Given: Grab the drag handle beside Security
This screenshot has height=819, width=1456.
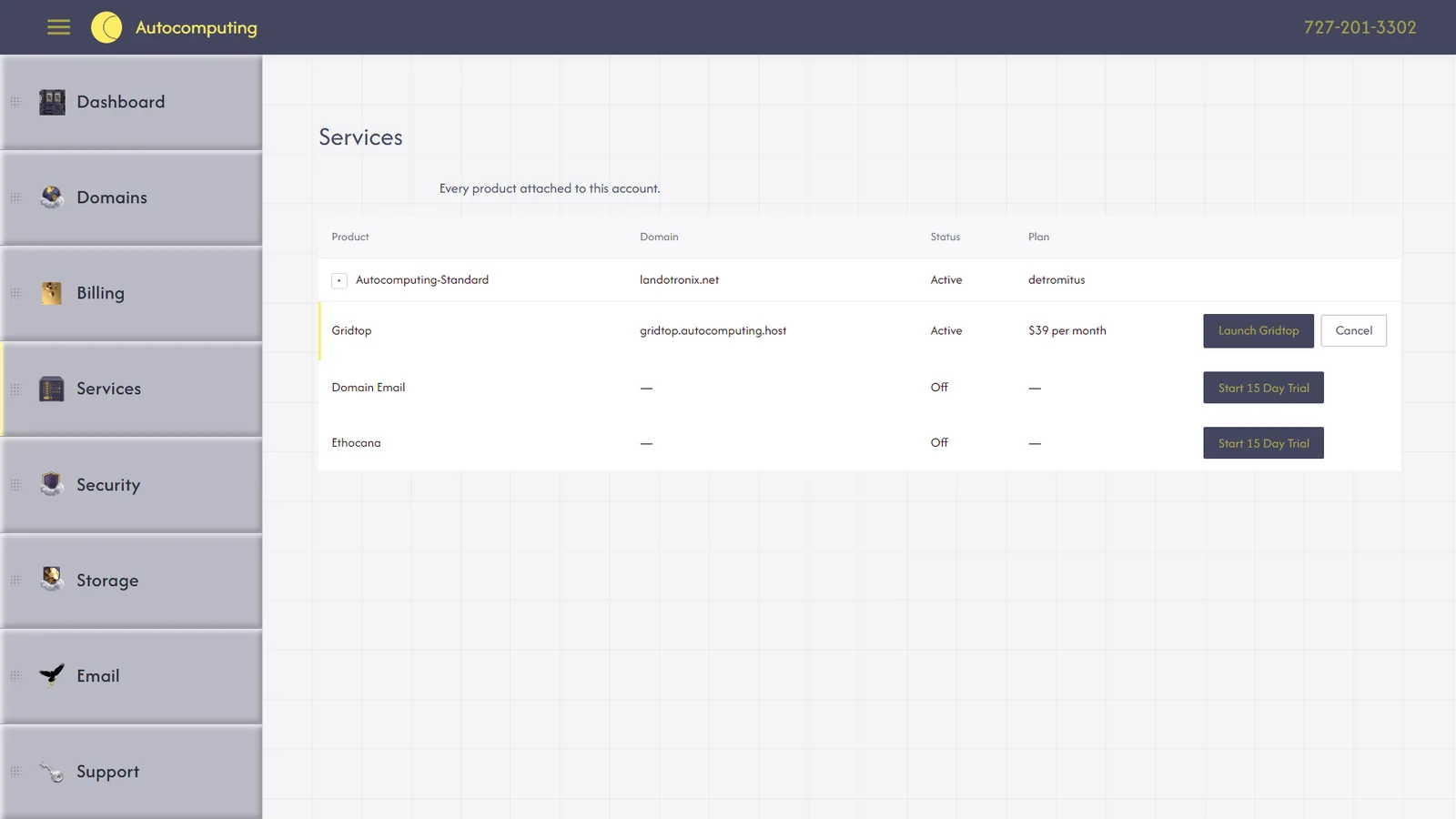Looking at the screenshot, I should click(15, 485).
